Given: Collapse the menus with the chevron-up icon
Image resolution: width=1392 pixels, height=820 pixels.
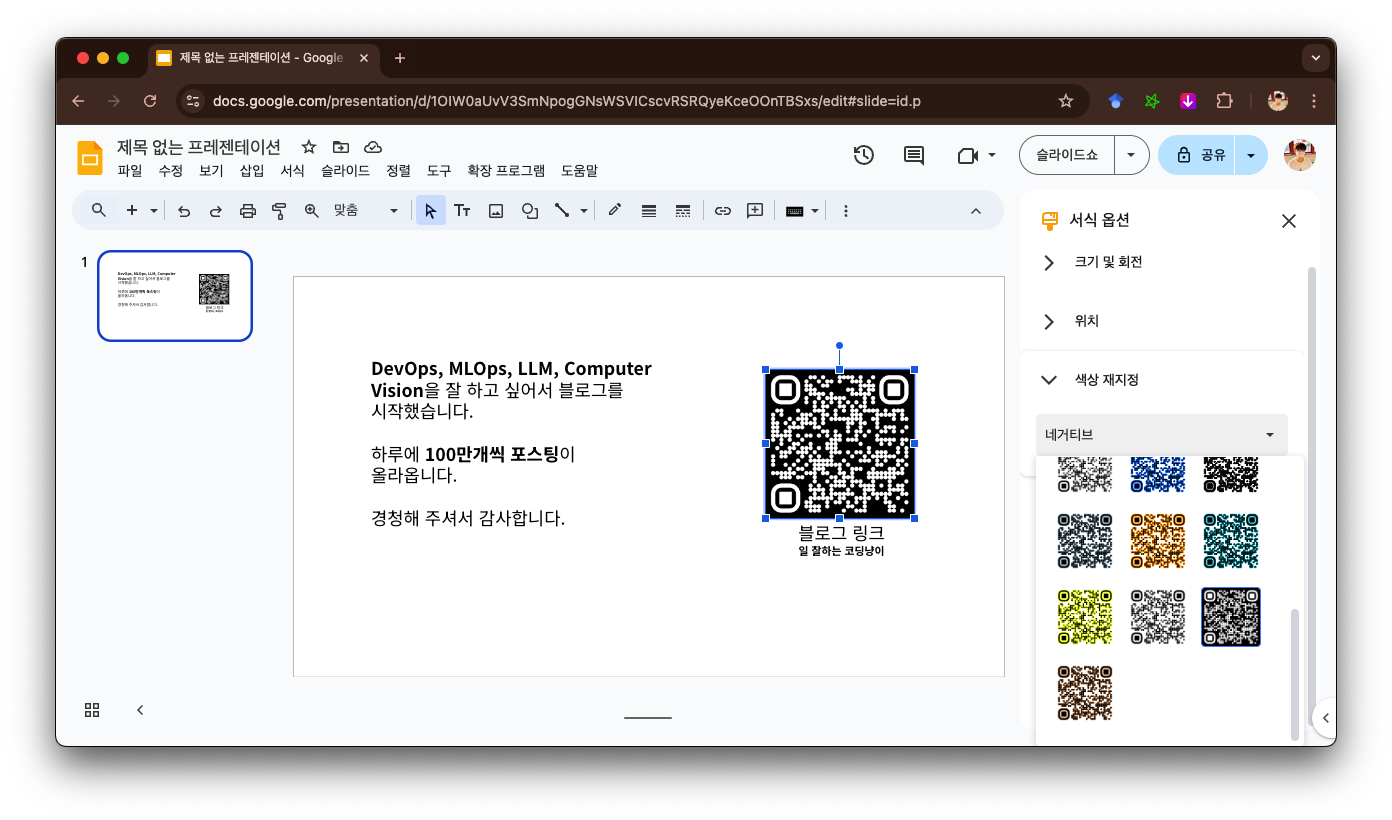Looking at the screenshot, I should point(976,211).
